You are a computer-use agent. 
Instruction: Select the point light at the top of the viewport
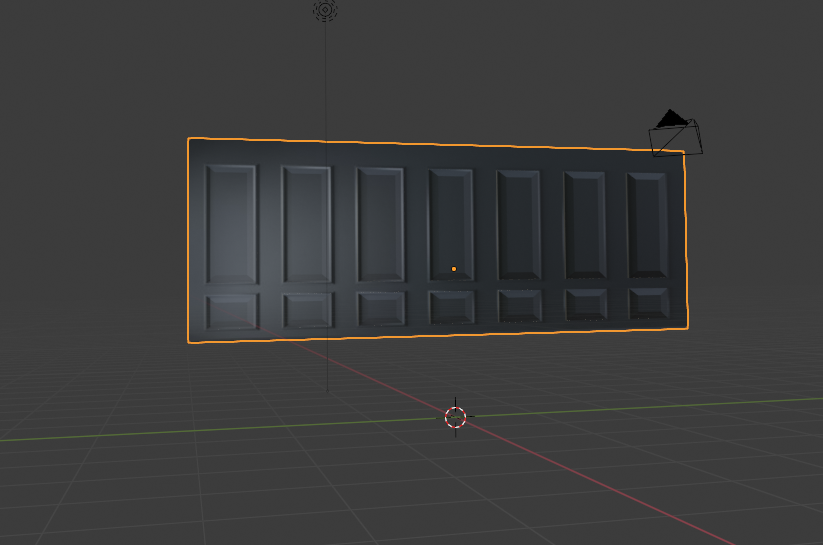pos(325,9)
